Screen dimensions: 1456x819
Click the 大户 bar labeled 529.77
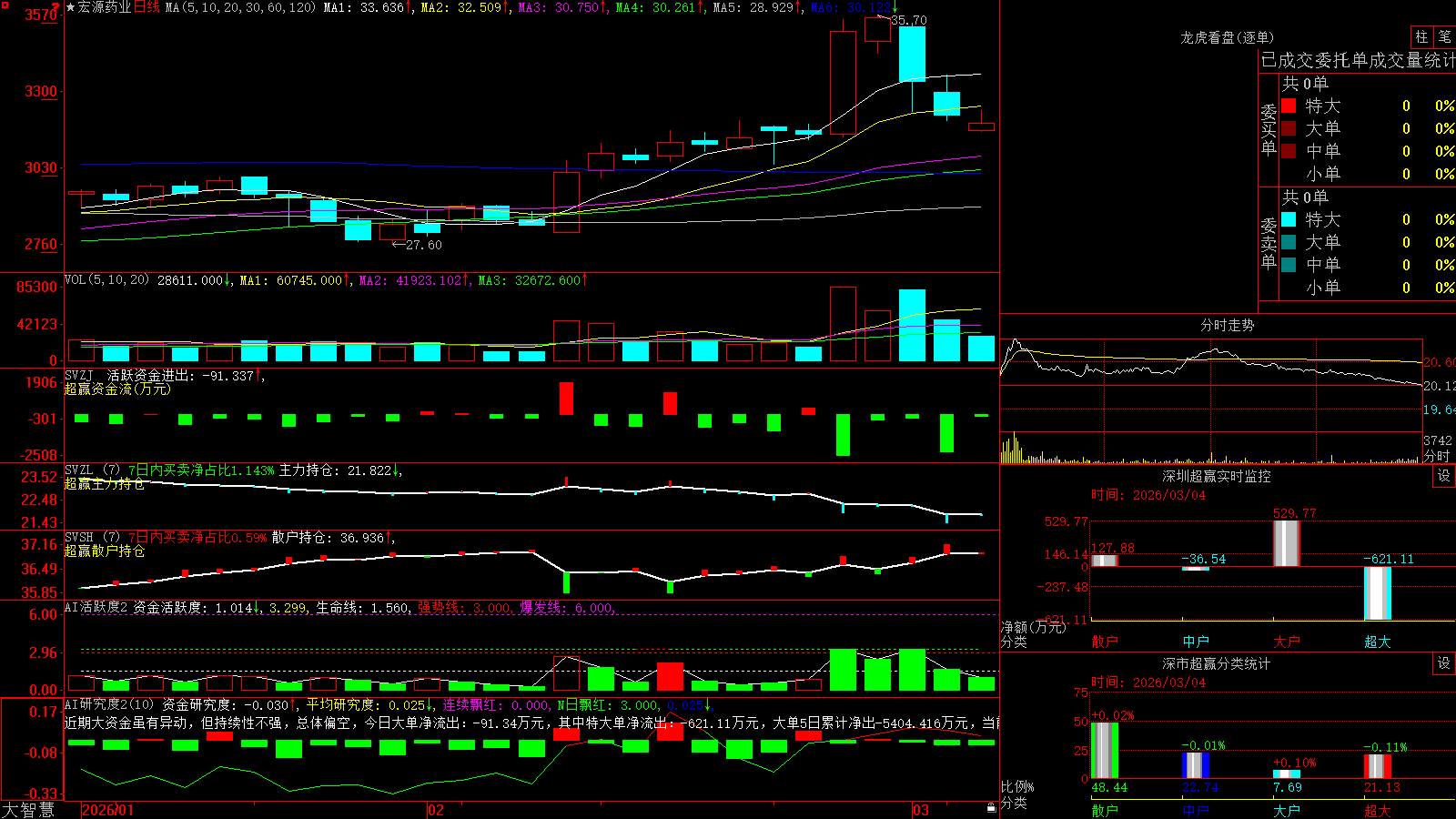[1287, 543]
